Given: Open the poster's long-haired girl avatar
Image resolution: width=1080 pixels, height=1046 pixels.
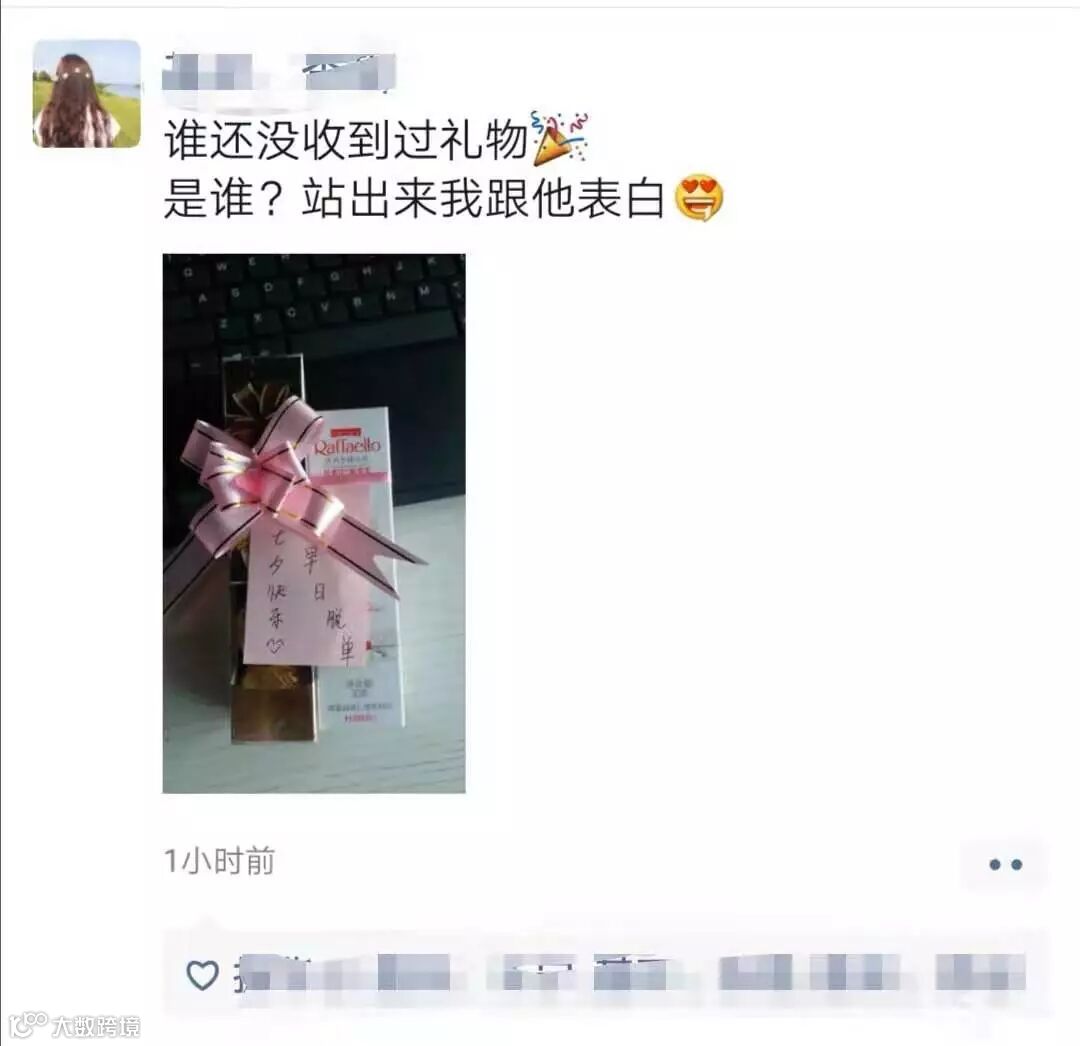Looking at the screenshot, I should [87, 94].
